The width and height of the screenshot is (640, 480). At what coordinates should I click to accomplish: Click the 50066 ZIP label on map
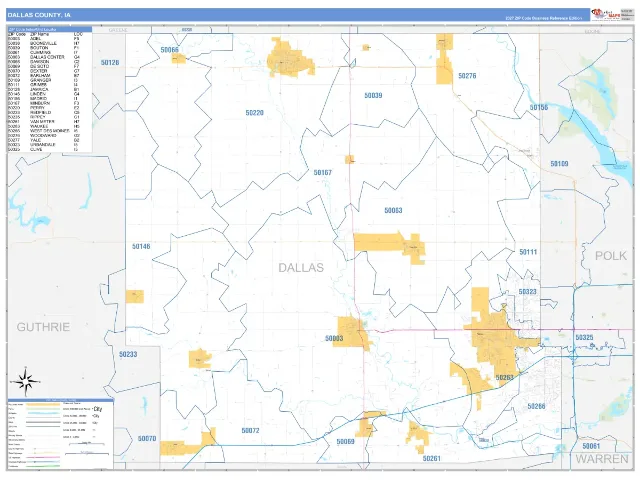169,50
